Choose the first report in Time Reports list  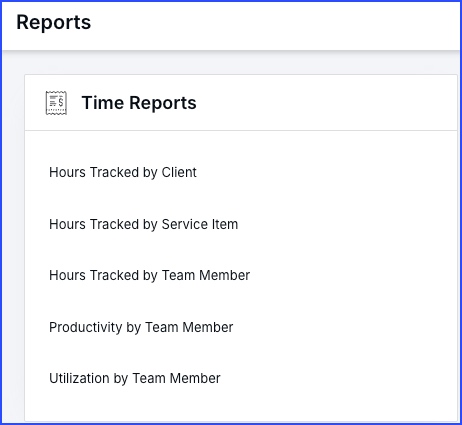(123, 172)
